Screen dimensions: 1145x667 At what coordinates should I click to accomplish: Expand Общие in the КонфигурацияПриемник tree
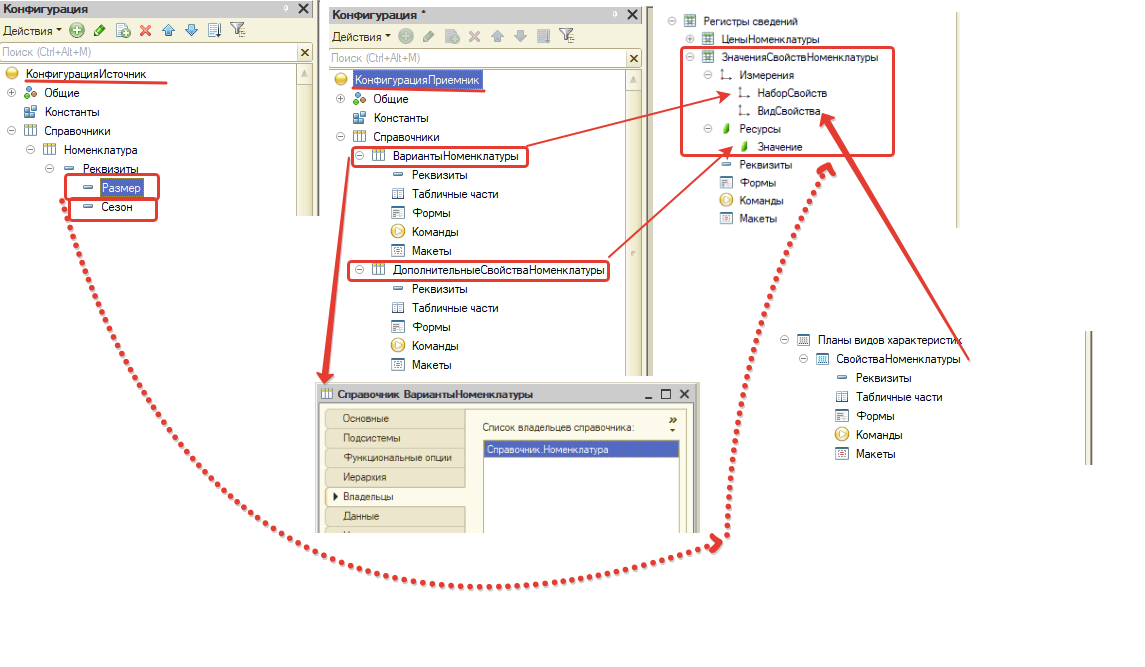(340, 99)
